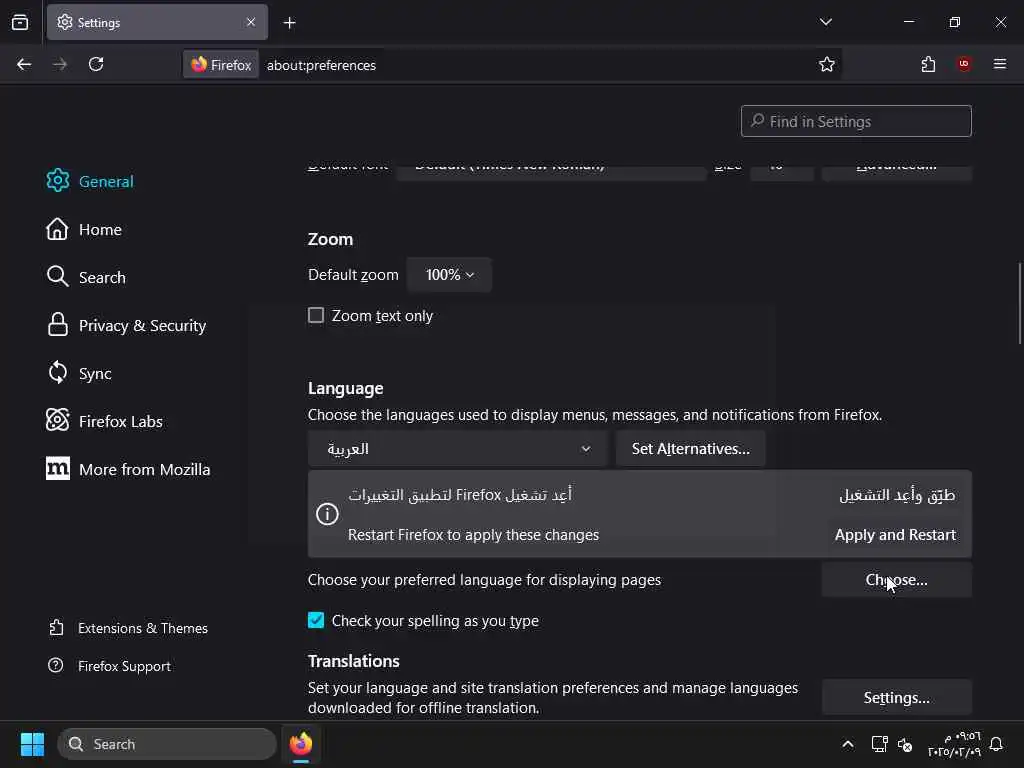The height and width of the screenshot is (768, 1024).
Task: Click the Search magnifier icon in sidebar
Action: tap(57, 277)
